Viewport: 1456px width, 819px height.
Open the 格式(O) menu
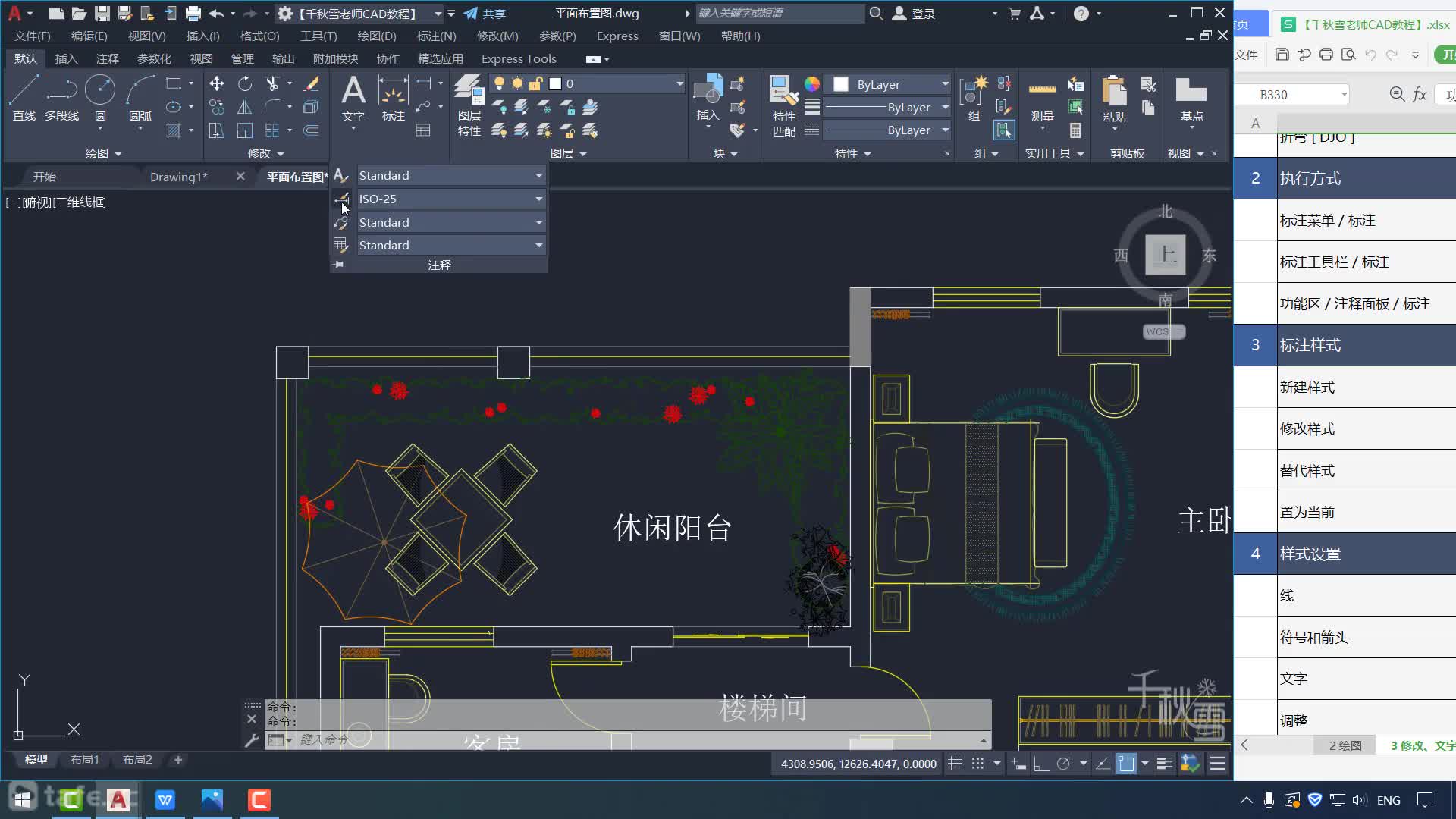[x=259, y=36]
